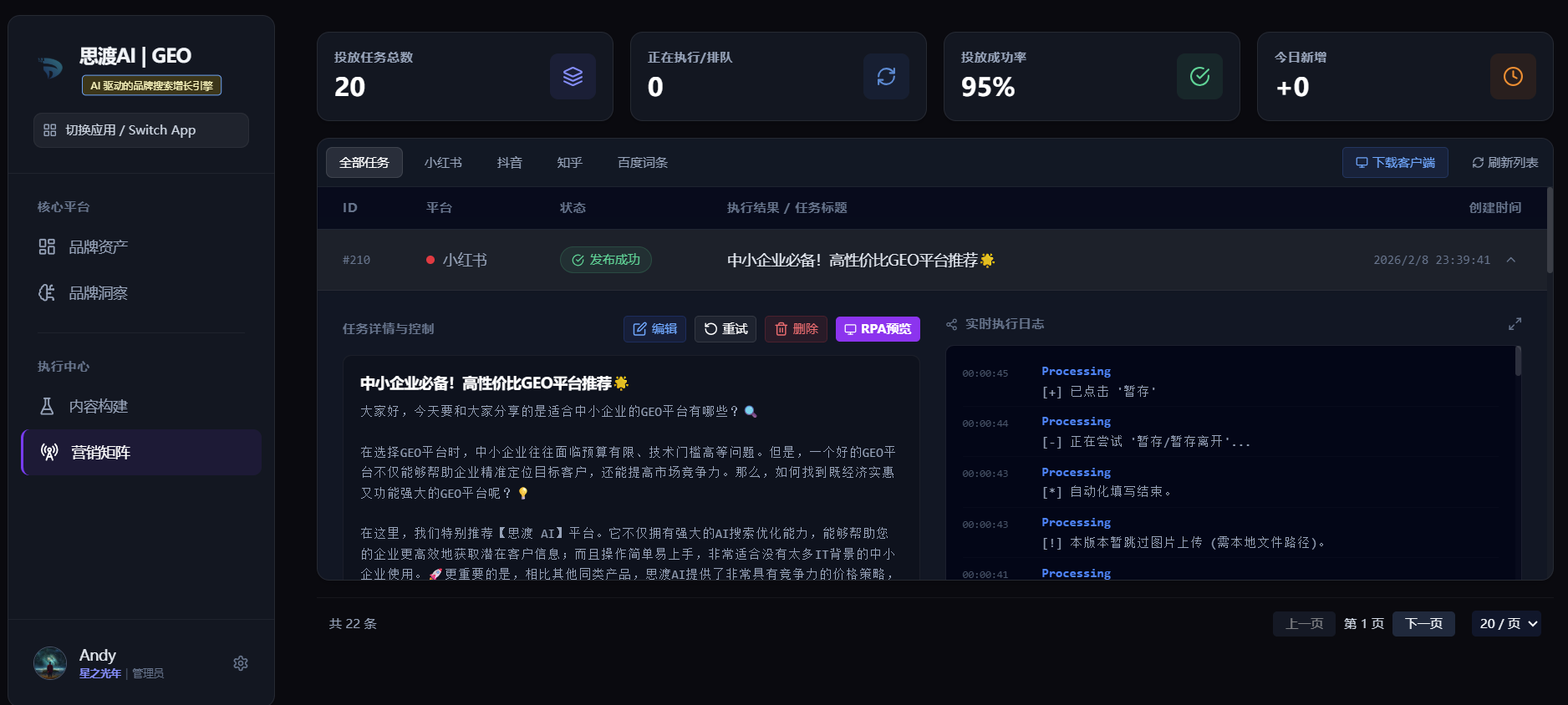Screen dimensions: 1568x705
Task: Click the log entry 自动化填写结束
Action: point(1107,492)
